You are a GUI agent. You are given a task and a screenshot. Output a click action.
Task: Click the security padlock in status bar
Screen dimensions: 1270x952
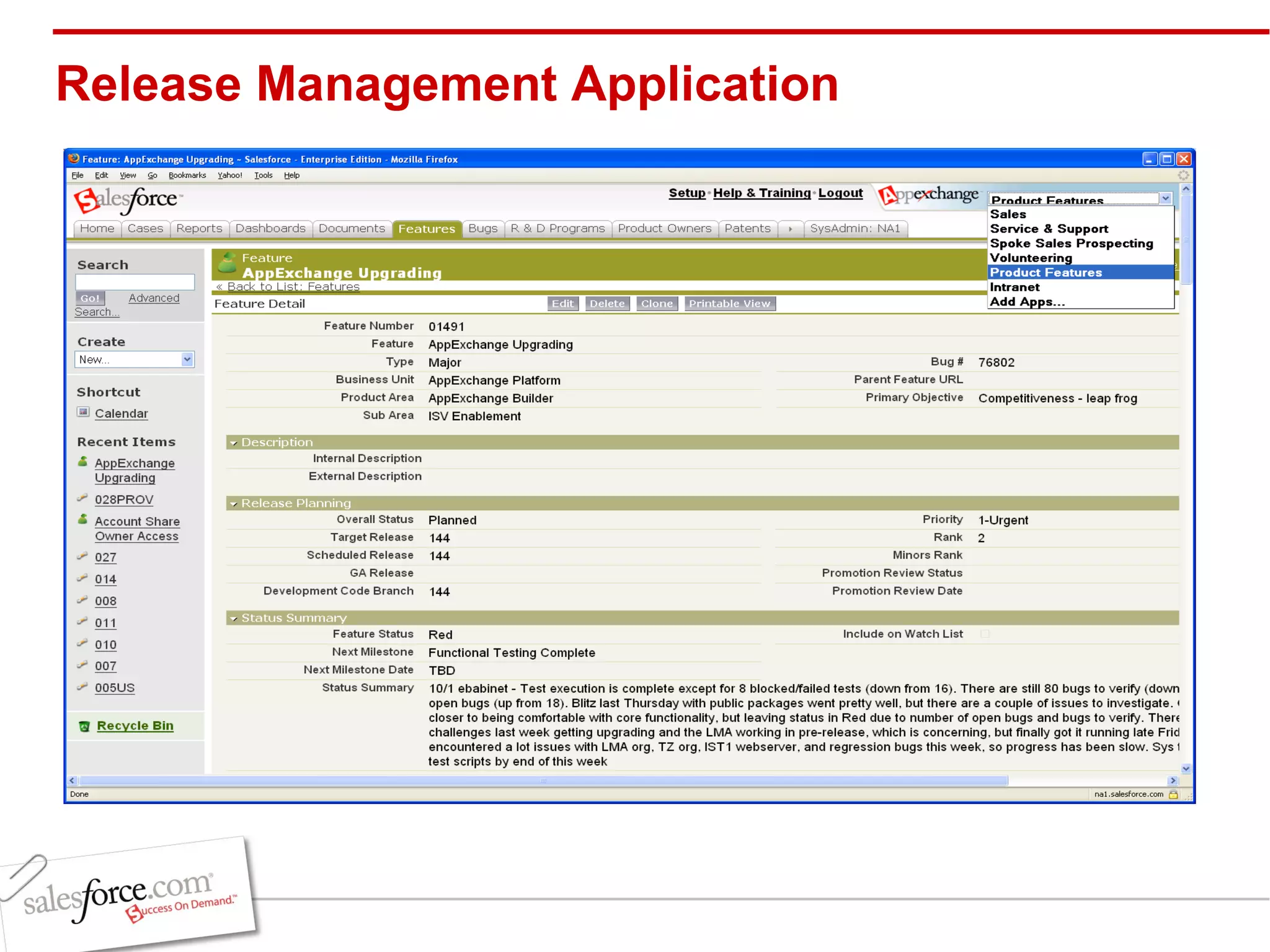pos(1173,794)
